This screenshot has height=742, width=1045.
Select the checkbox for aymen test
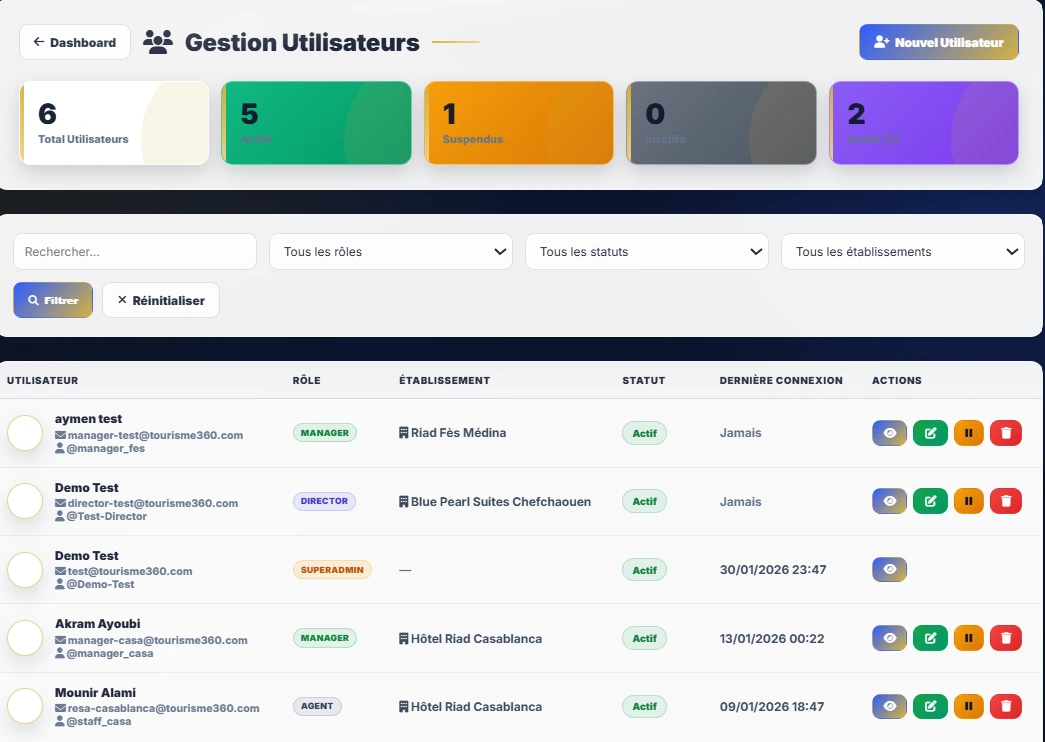coord(25,432)
